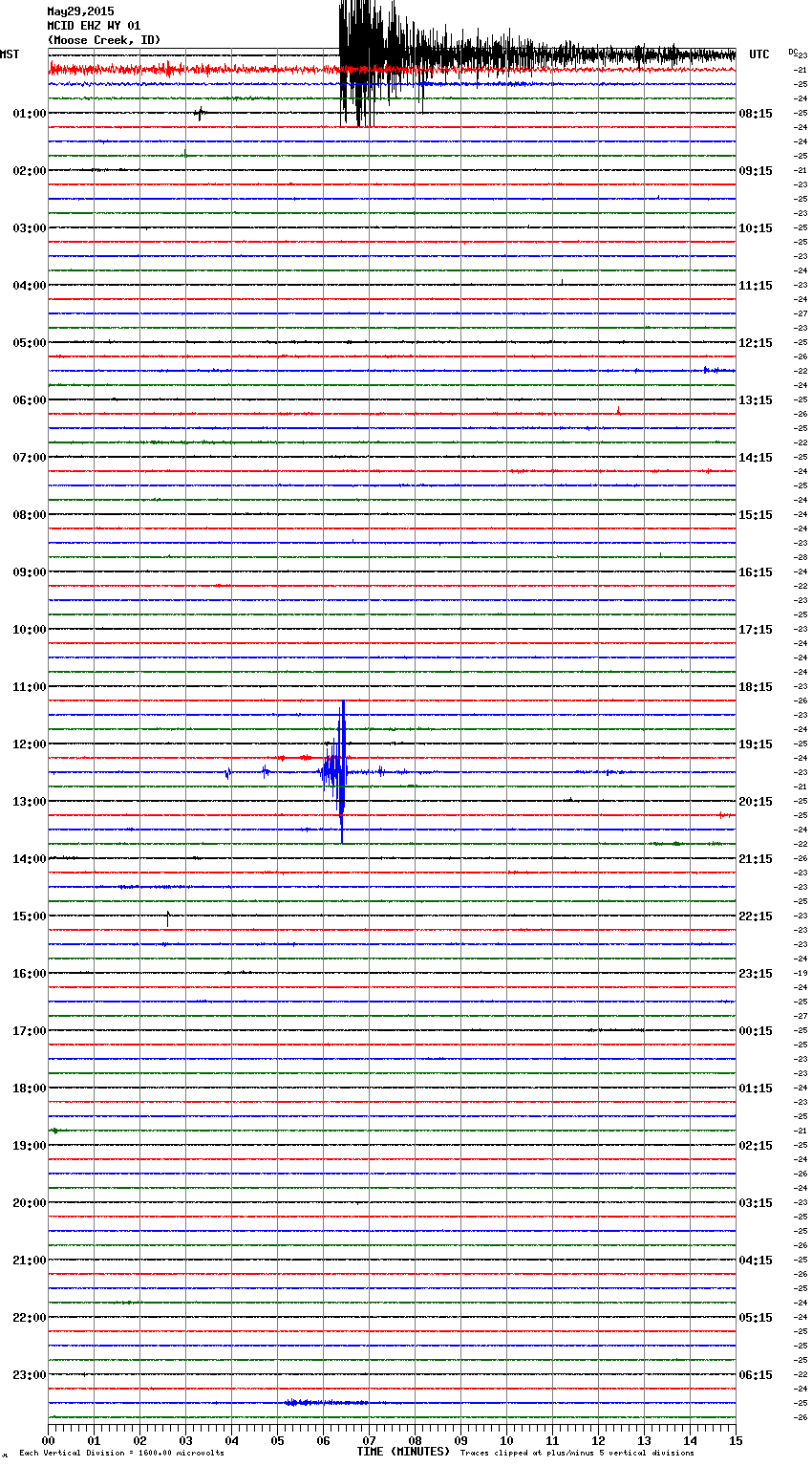This screenshot has height=1466, width=812.
Task: Select the 22:15 UTC time label
Action: [756, 916]
